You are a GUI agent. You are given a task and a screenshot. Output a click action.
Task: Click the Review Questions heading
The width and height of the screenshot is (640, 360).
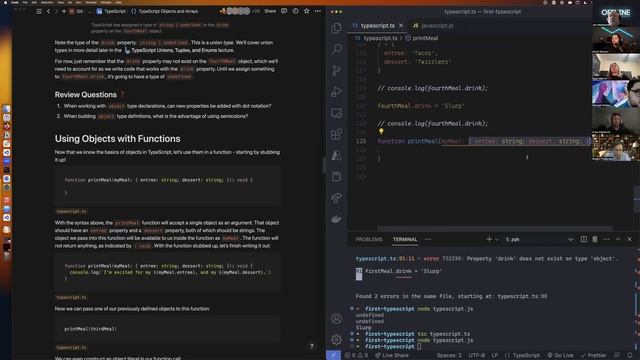86,95
